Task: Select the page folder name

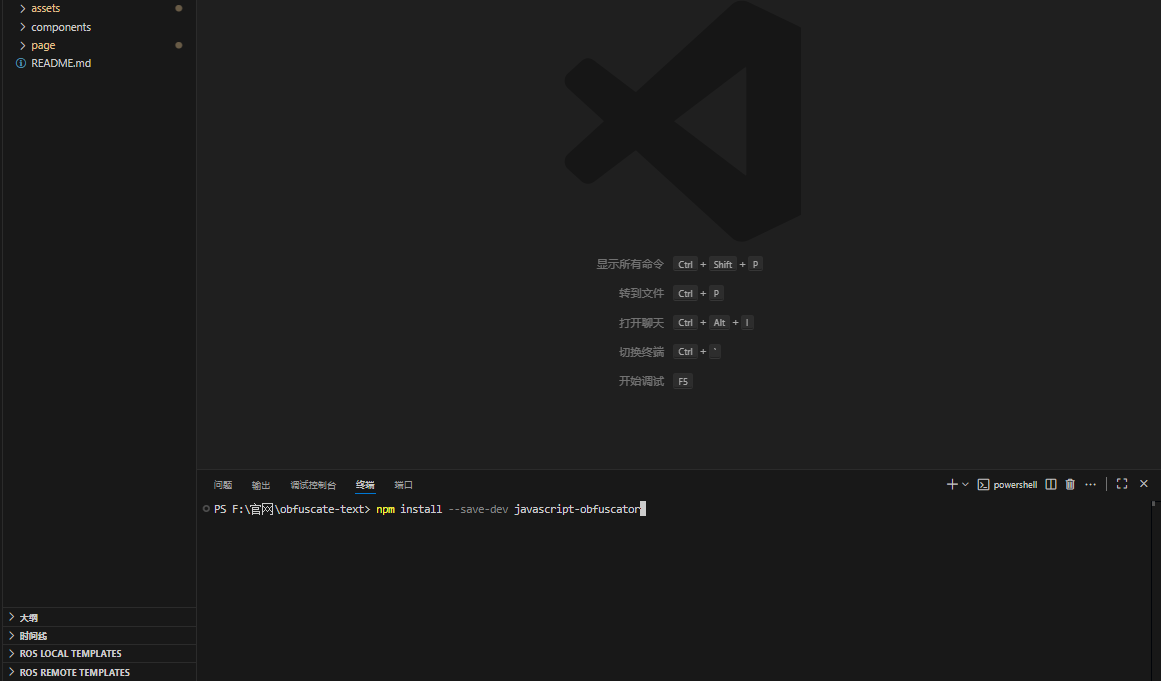Action: [43, 45]
